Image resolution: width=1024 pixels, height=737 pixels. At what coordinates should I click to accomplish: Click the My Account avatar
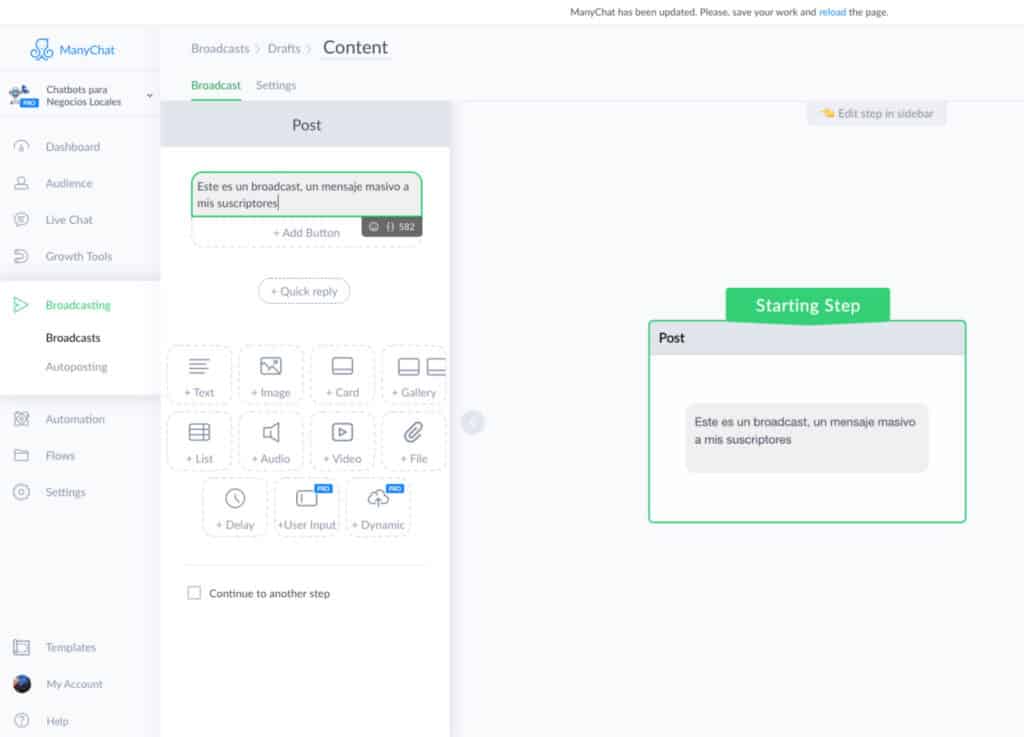(x=22, y=683)
